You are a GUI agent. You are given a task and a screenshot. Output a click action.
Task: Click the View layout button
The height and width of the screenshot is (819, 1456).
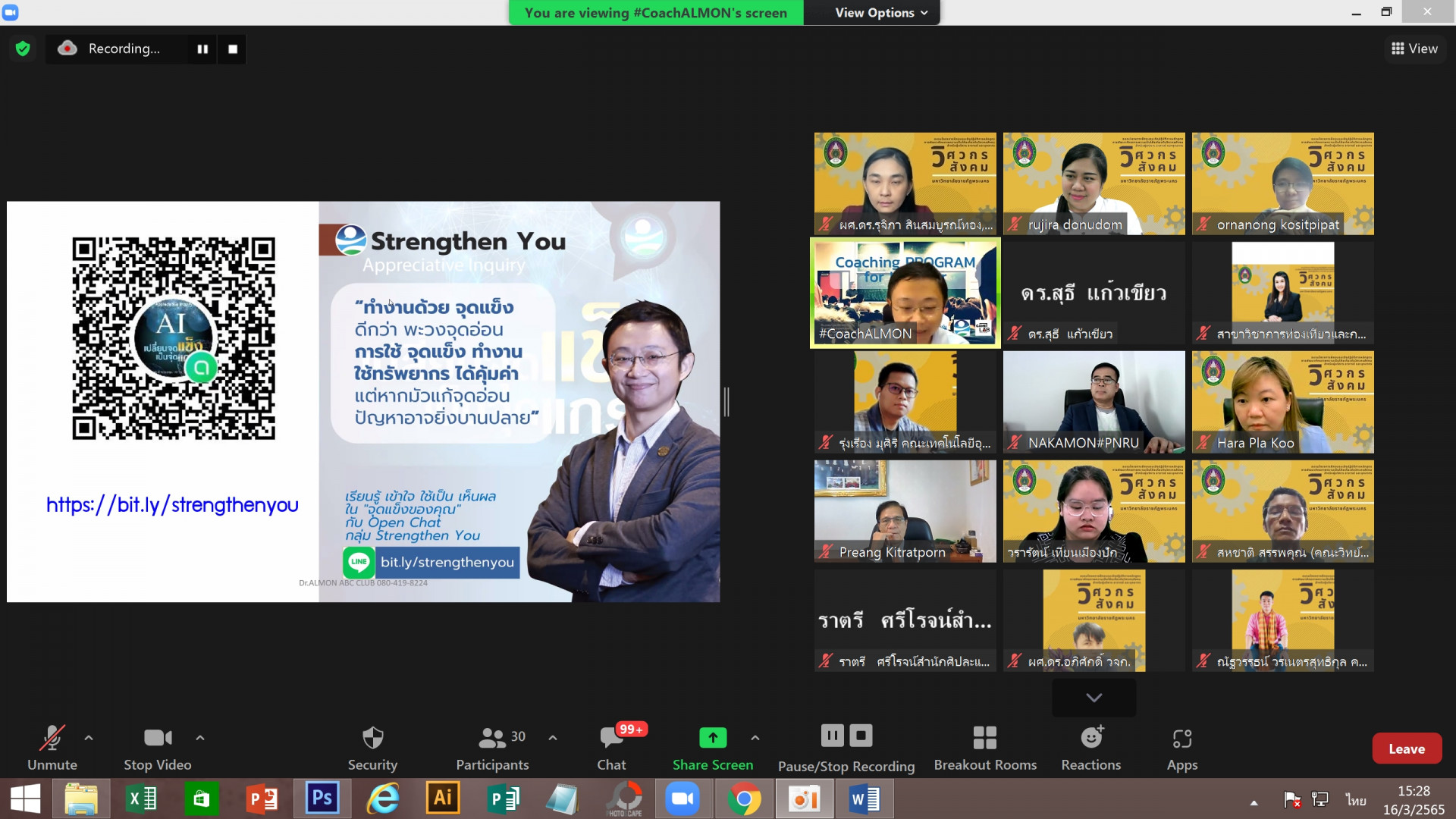tap(1414, 49)
